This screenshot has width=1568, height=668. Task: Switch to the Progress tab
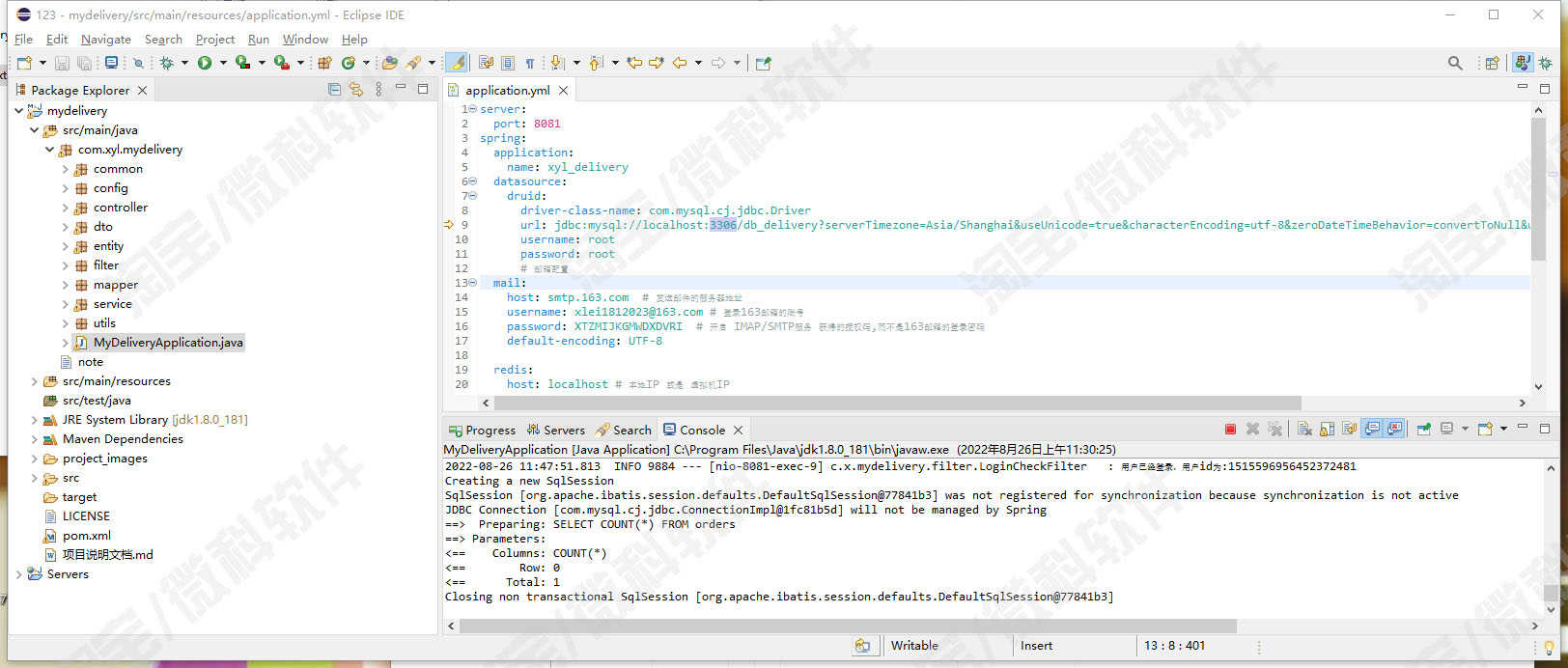(x=483, y=431)
